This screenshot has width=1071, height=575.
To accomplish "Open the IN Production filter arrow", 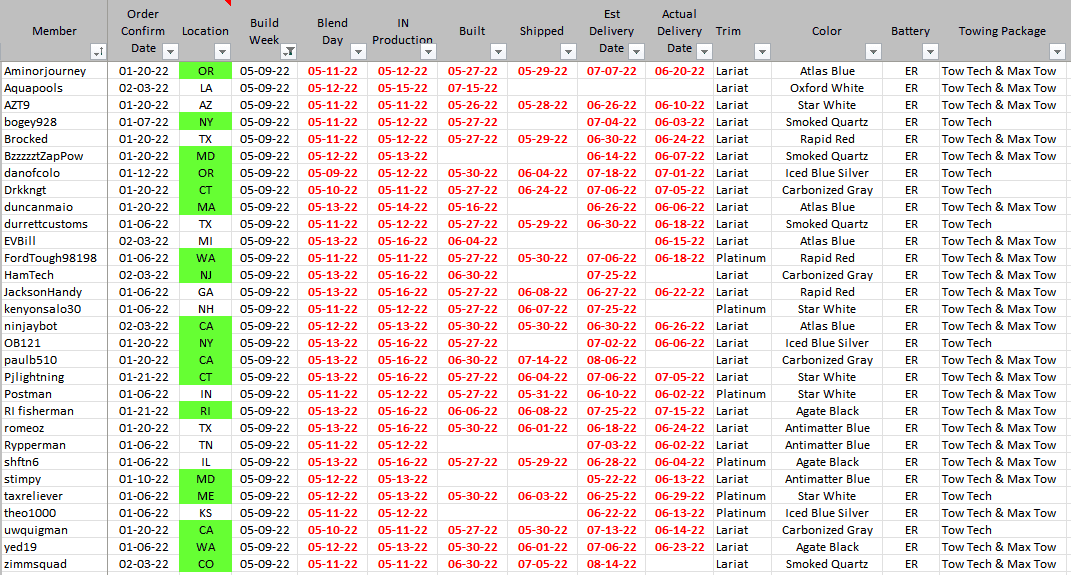I will (426, 51).
